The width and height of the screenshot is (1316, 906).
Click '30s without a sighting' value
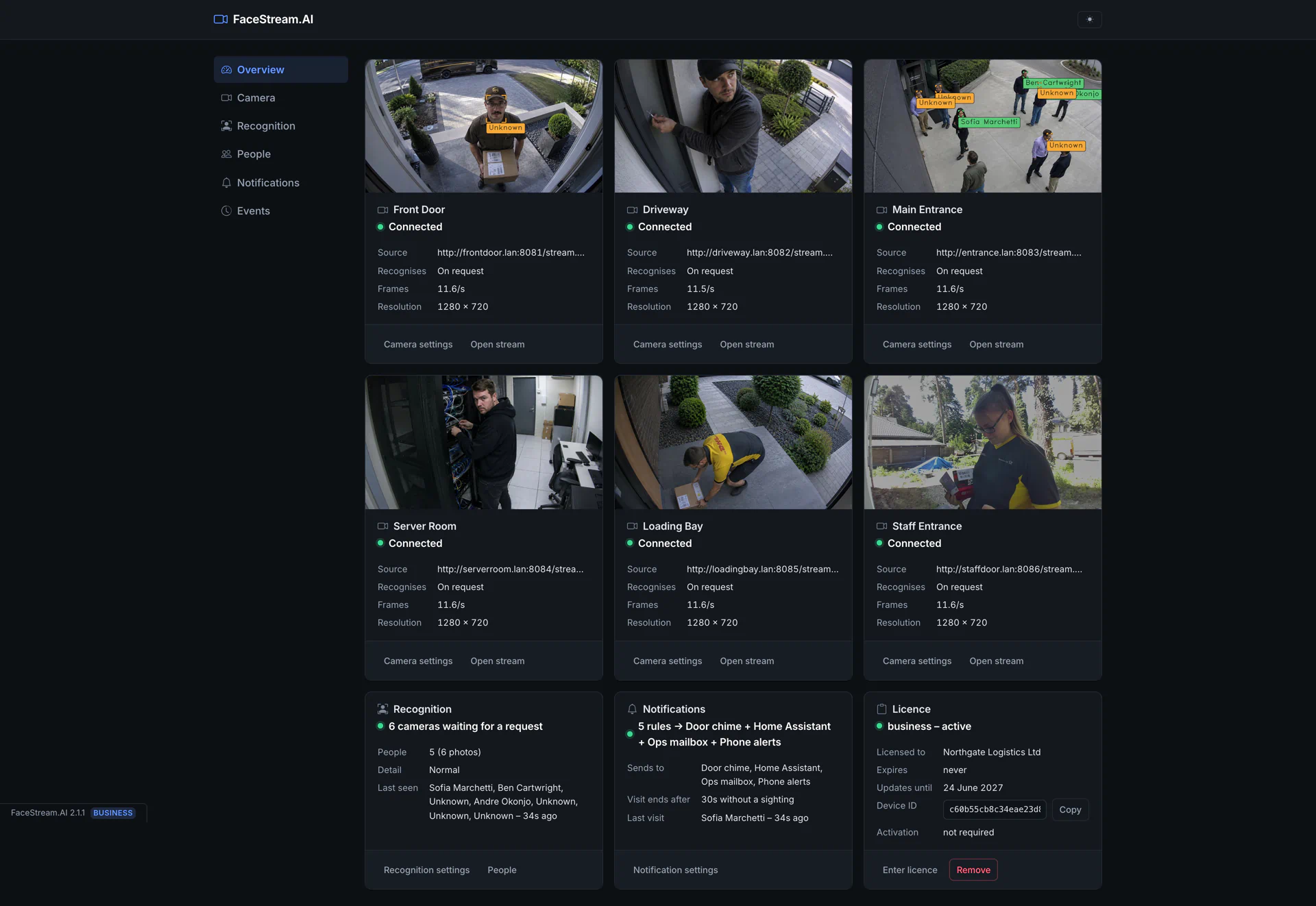point(748,800)
